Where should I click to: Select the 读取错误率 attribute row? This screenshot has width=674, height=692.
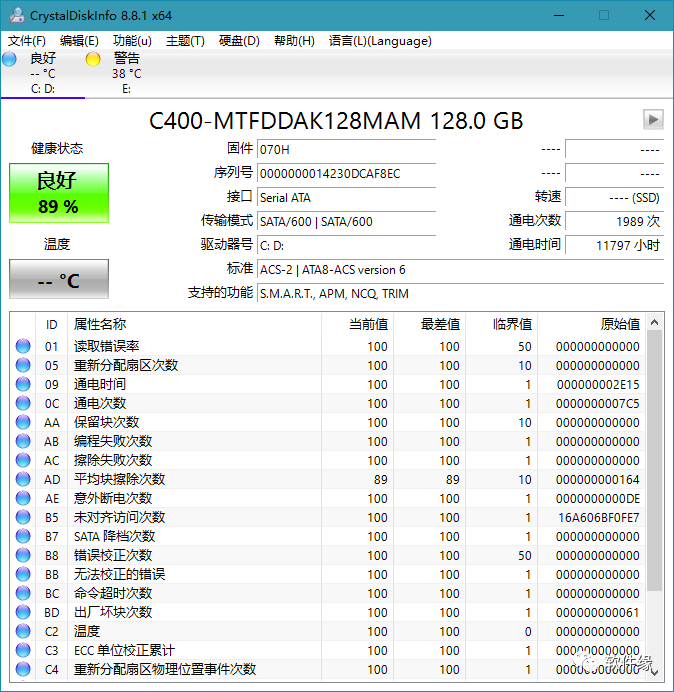click(x=328, y=346)
